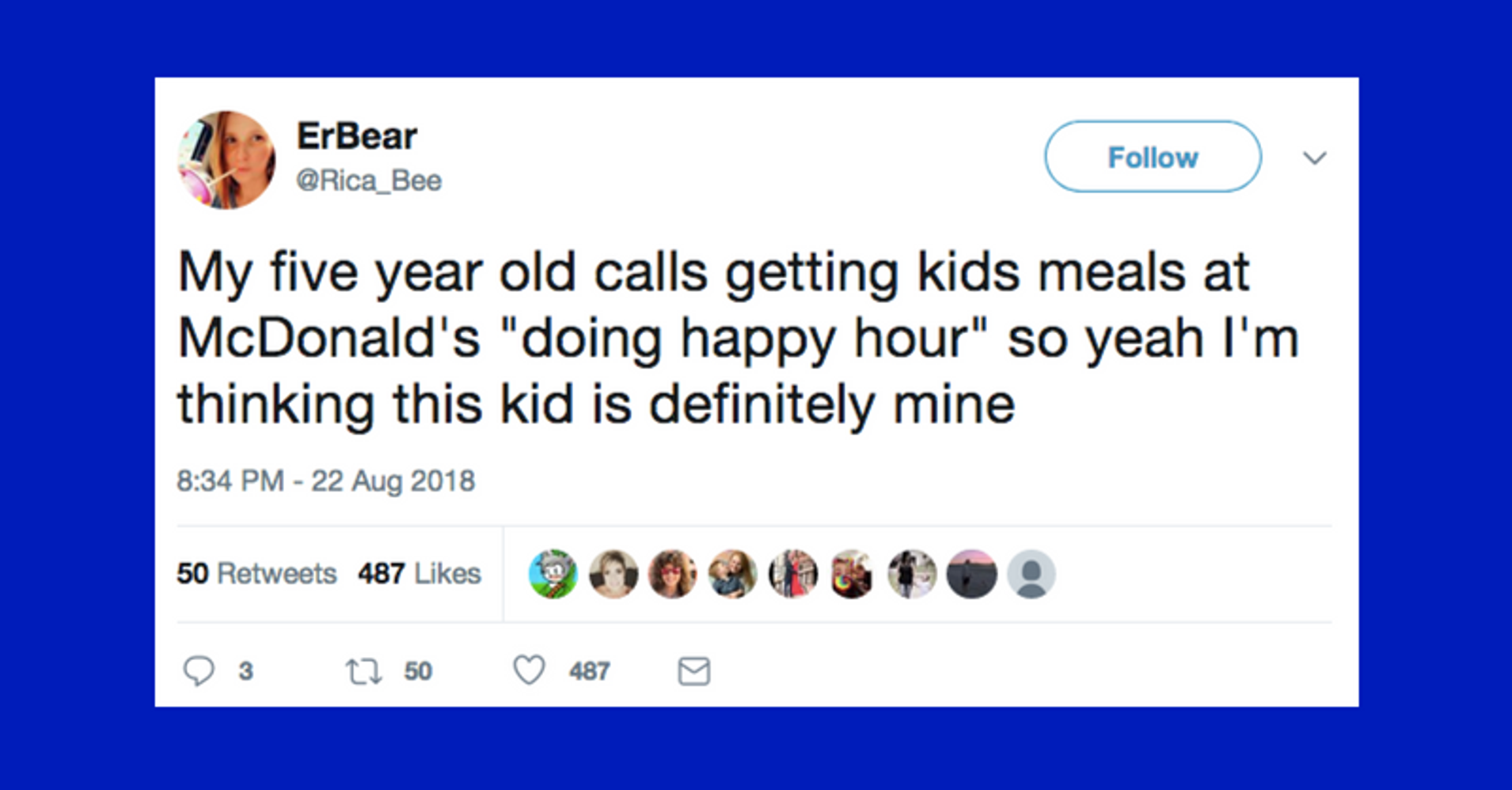Open ErBear's profile picture
This screenshot has height=790, width=1512.
coord(226,160)
